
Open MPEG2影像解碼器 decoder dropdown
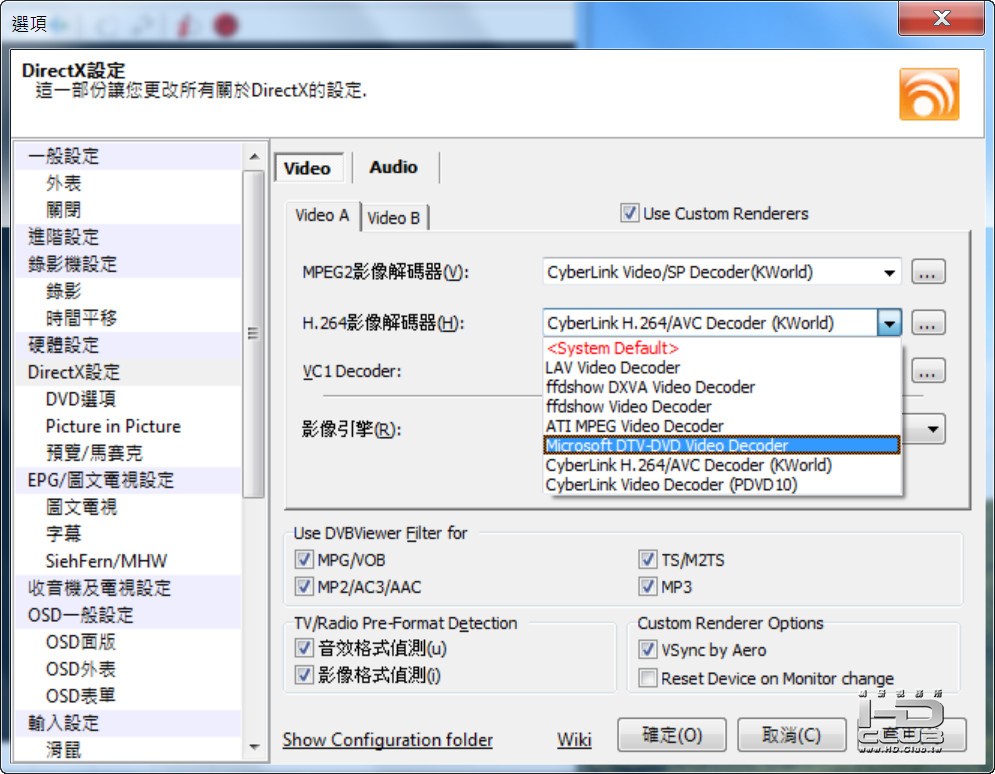[x=890, y=273]
